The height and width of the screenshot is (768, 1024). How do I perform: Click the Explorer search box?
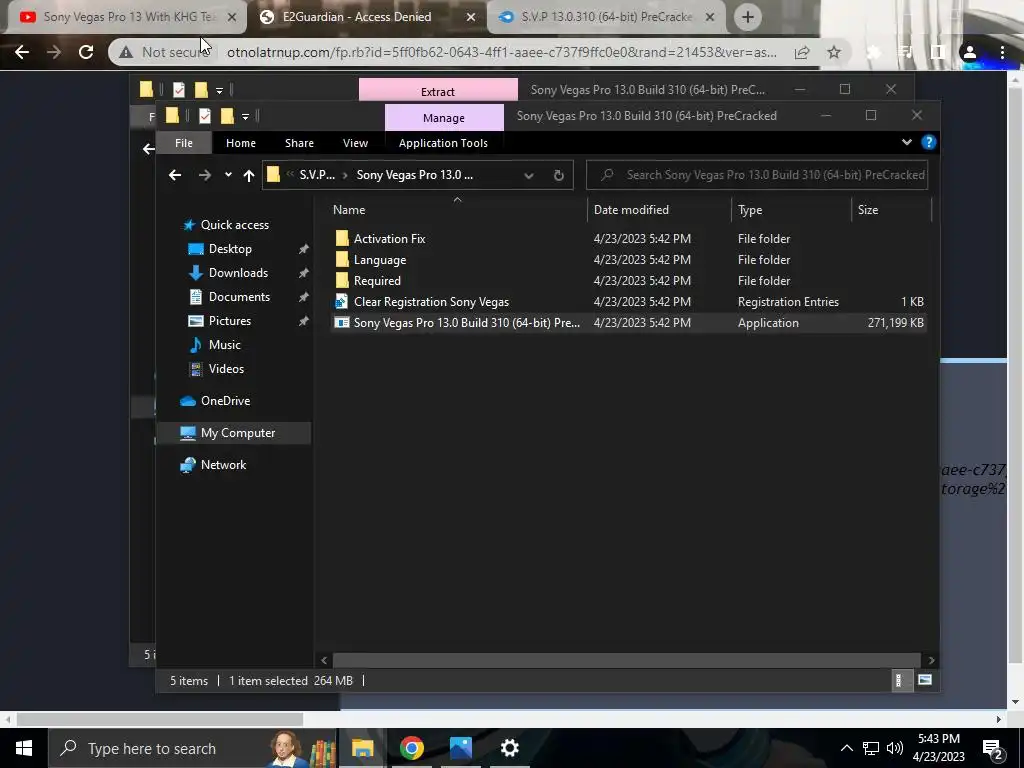(758, 175)
